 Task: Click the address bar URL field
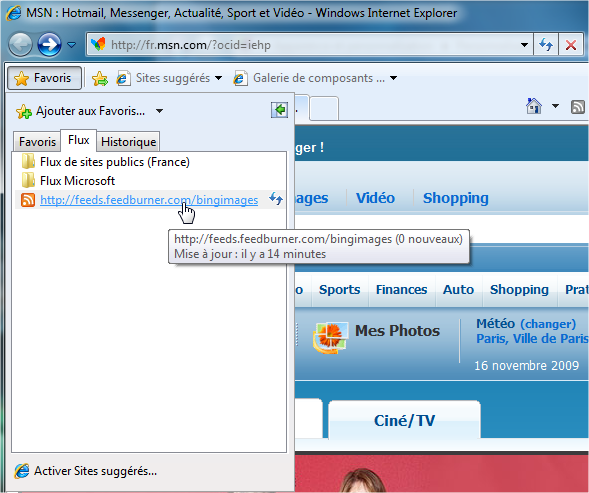click(x=309, y=45)
